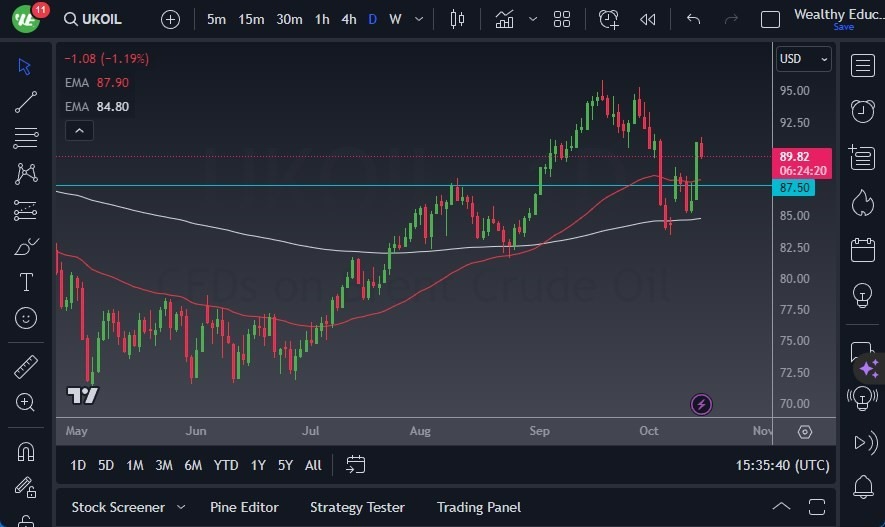
Task: Select the 4h timeframe button
Action: coord(348,19)
